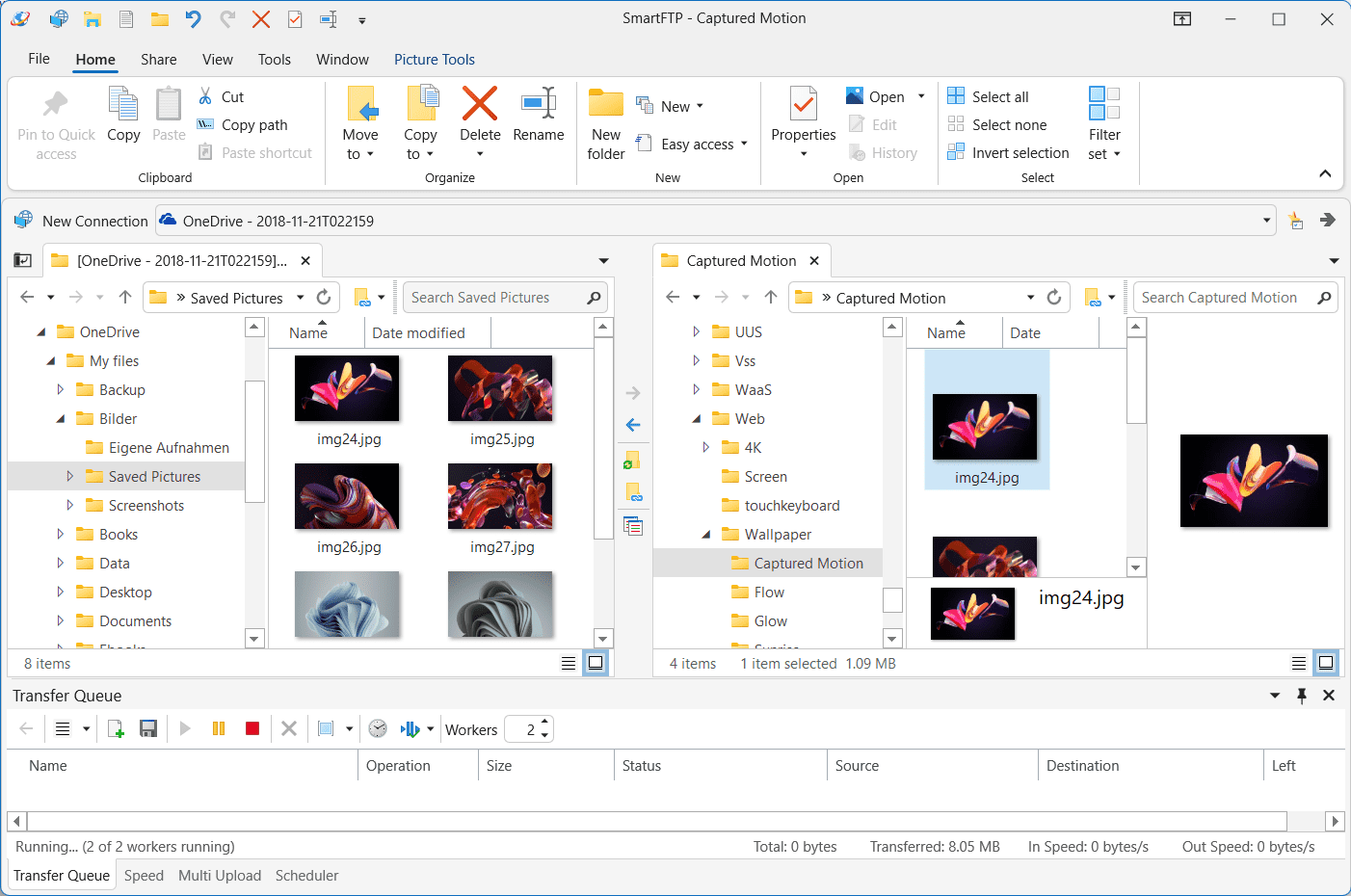Go up one level in Saved Pictures pane
This screenshot has height=896, width=1351.
pos(125,298)
